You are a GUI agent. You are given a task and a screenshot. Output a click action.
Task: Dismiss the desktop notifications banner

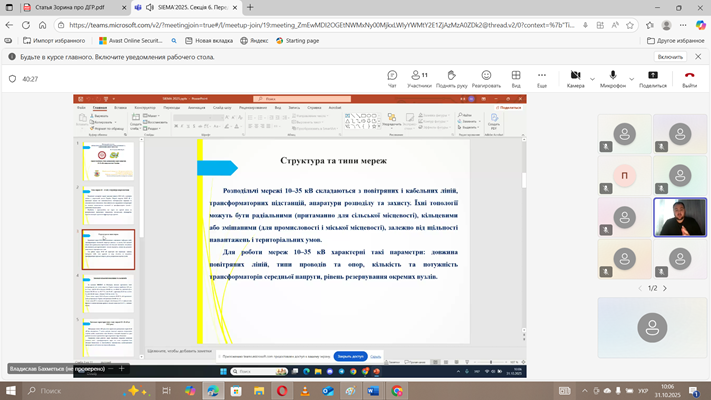(698, 57)
